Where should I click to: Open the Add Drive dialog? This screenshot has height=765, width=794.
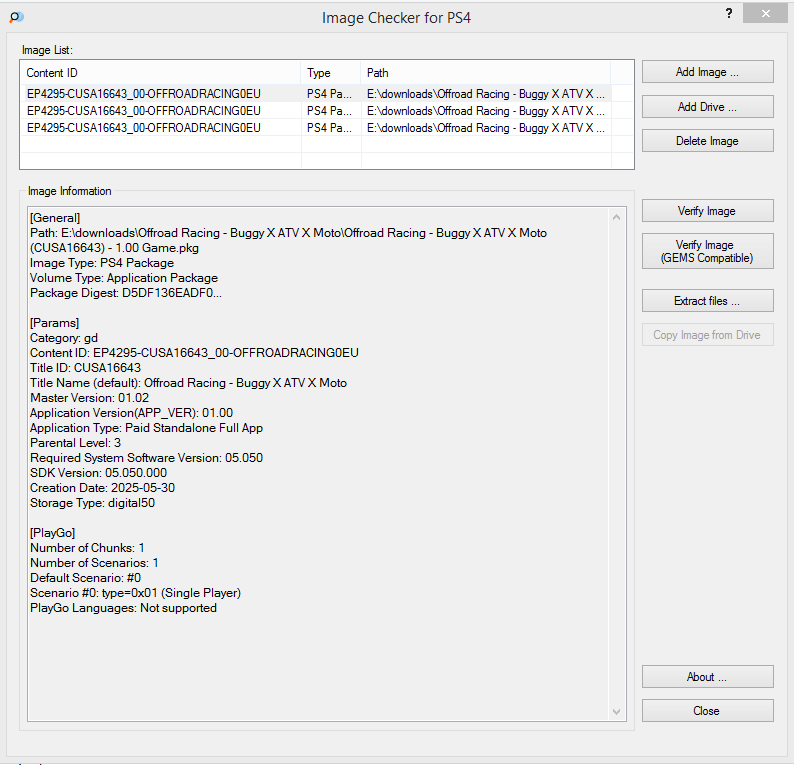(707, 107)
